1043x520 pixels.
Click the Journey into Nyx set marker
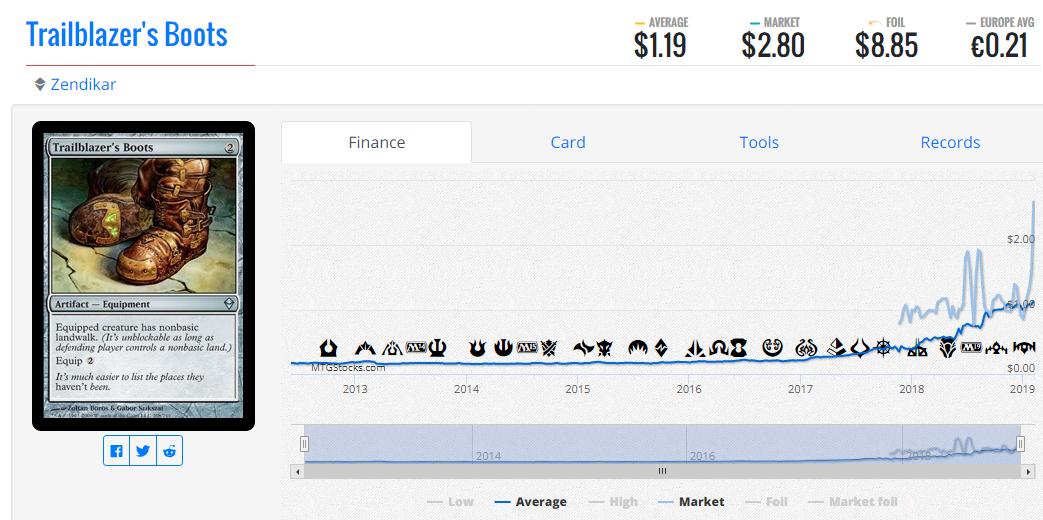[x=504, y=348]
